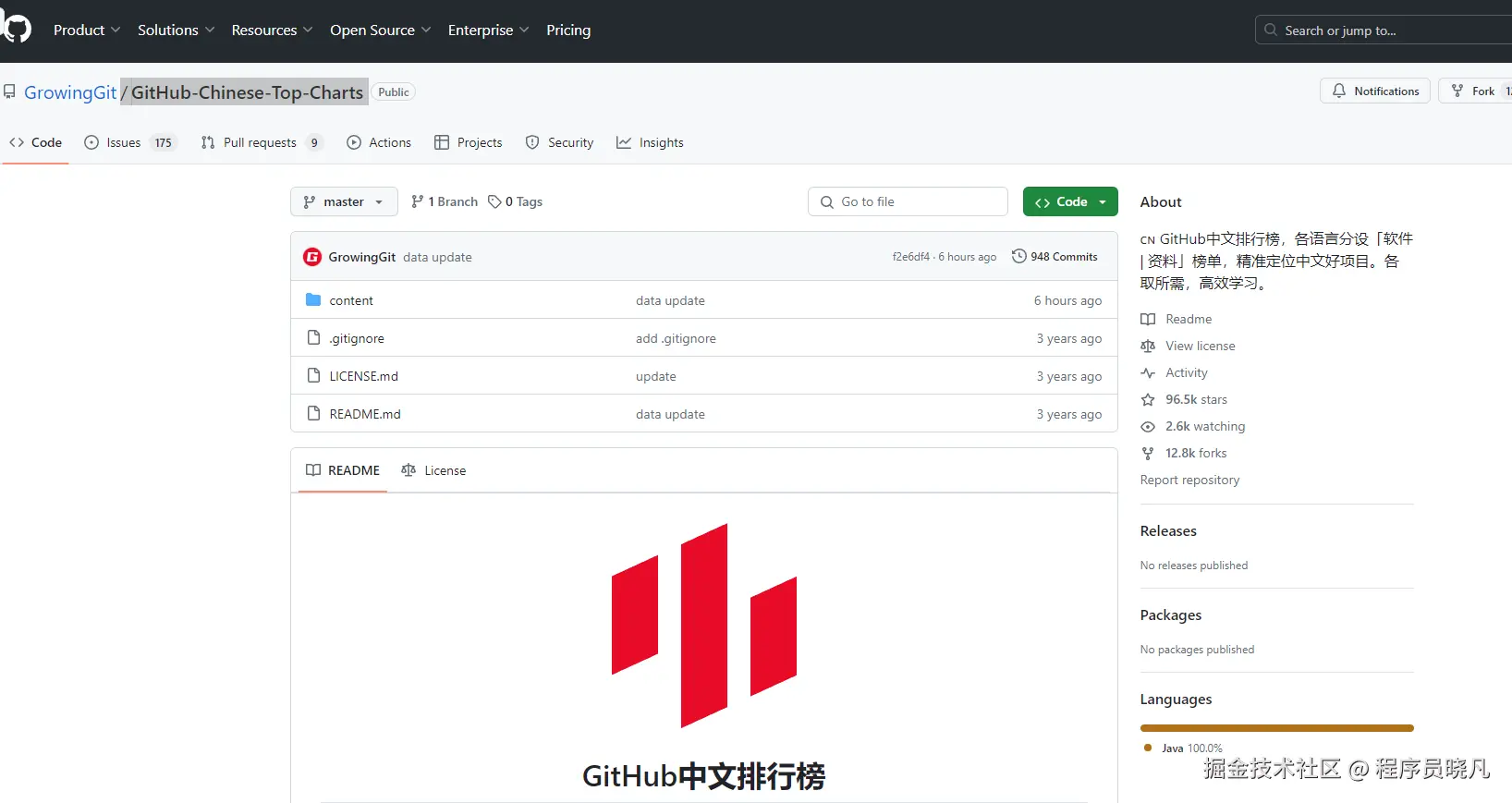Click Report repository

pos(1189,480)
